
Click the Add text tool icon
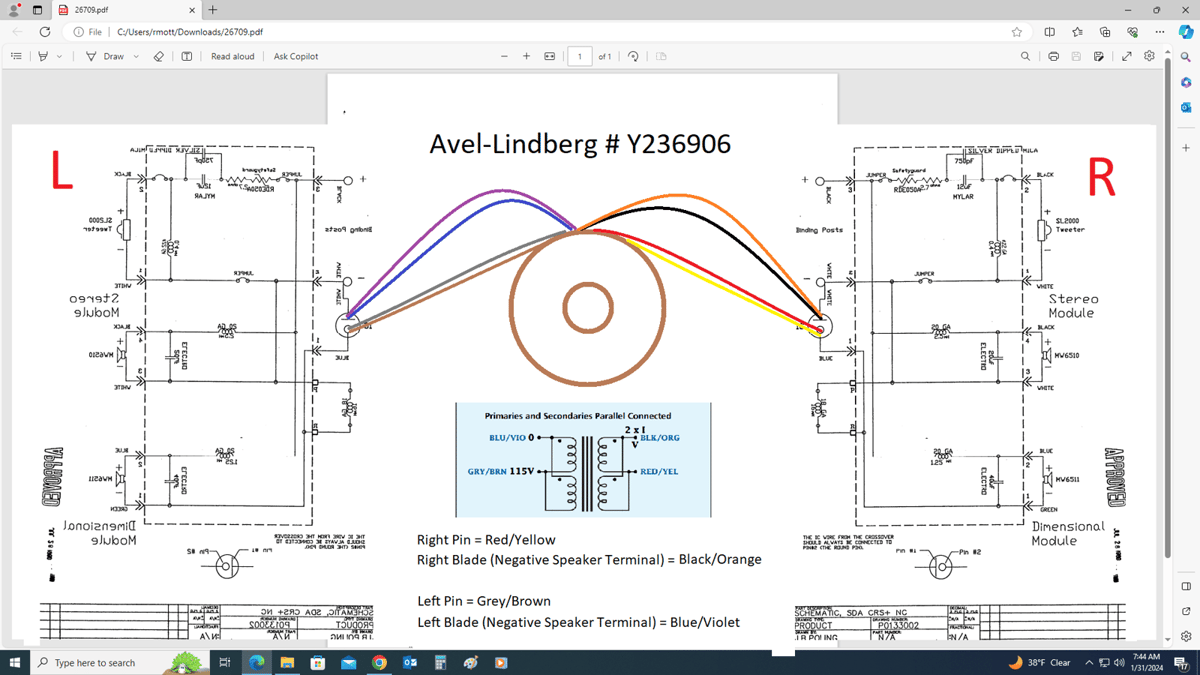click(187, 57)
